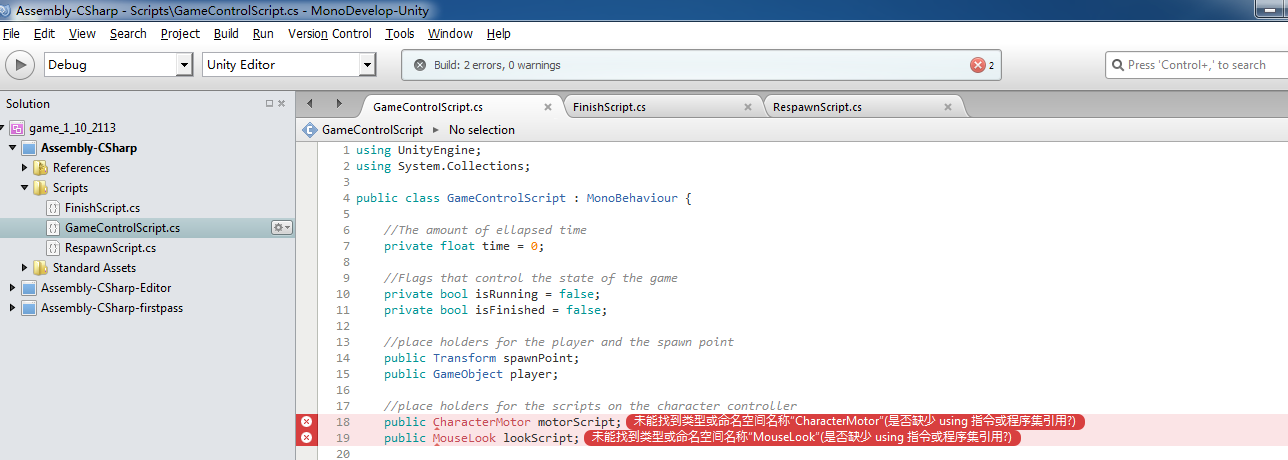This screenshot has width=1288, height=460.
Task: Click the Assembly-CSharp-Editor project icon
Action: click(29, 288)
